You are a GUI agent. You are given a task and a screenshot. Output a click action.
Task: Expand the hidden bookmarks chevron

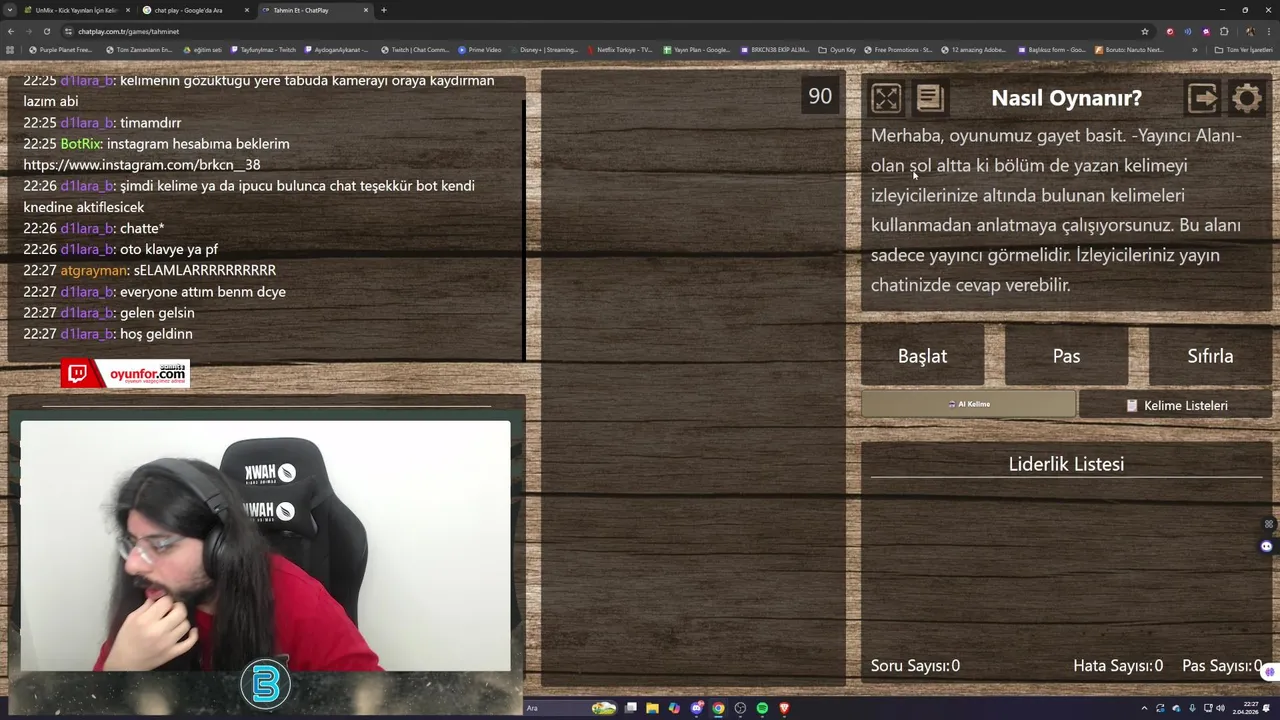[1194, 49]
